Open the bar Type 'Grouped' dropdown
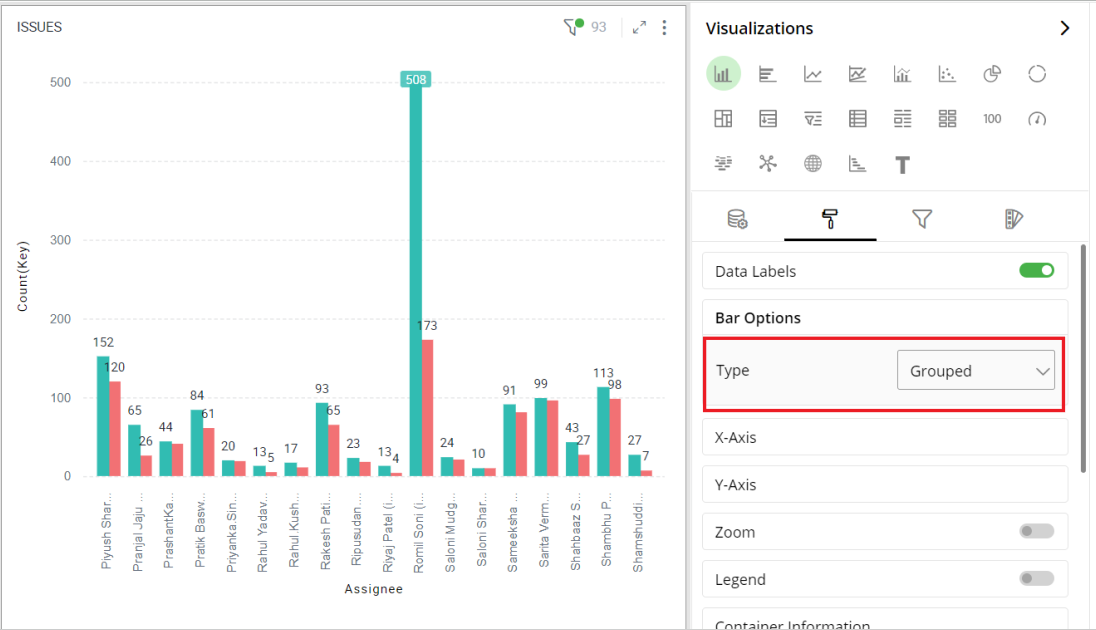Viewport: 1096px width, 630px height. (976, 370)
